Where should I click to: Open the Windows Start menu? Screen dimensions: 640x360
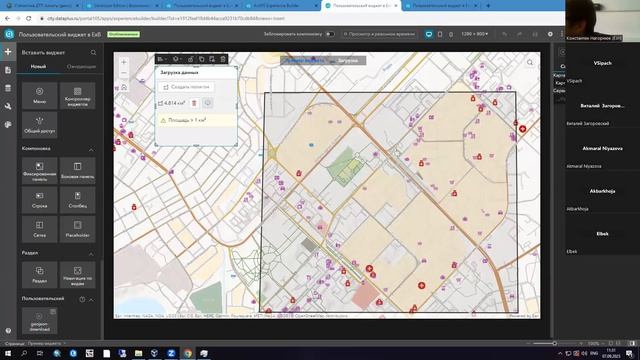coord(8,353)
